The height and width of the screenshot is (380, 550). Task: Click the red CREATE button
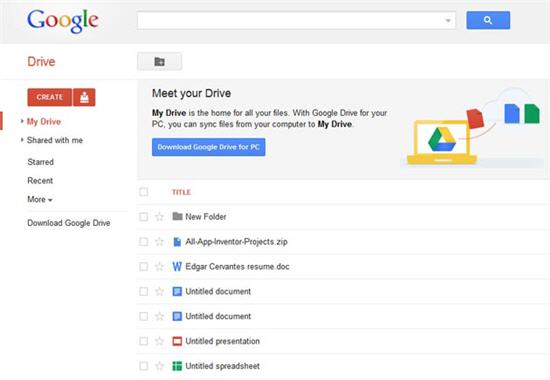(50, 97)
